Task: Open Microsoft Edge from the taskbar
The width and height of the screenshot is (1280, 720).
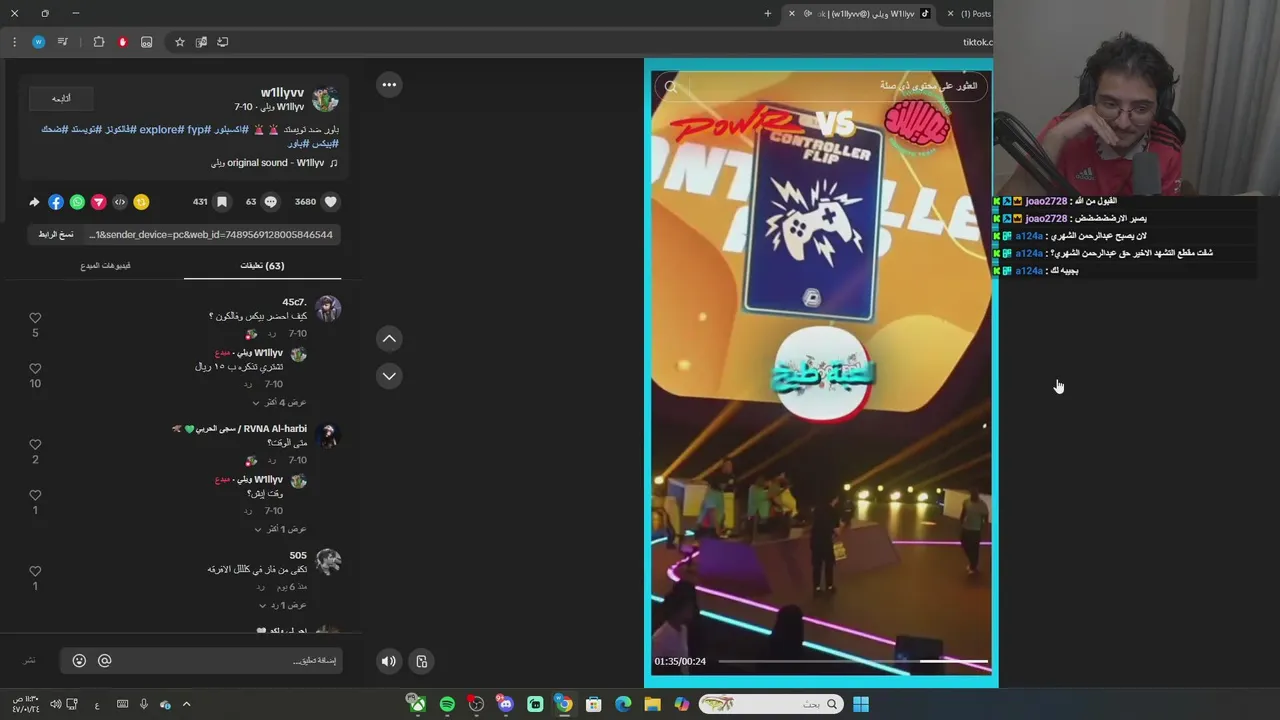Action: click(x=623, y=704)
